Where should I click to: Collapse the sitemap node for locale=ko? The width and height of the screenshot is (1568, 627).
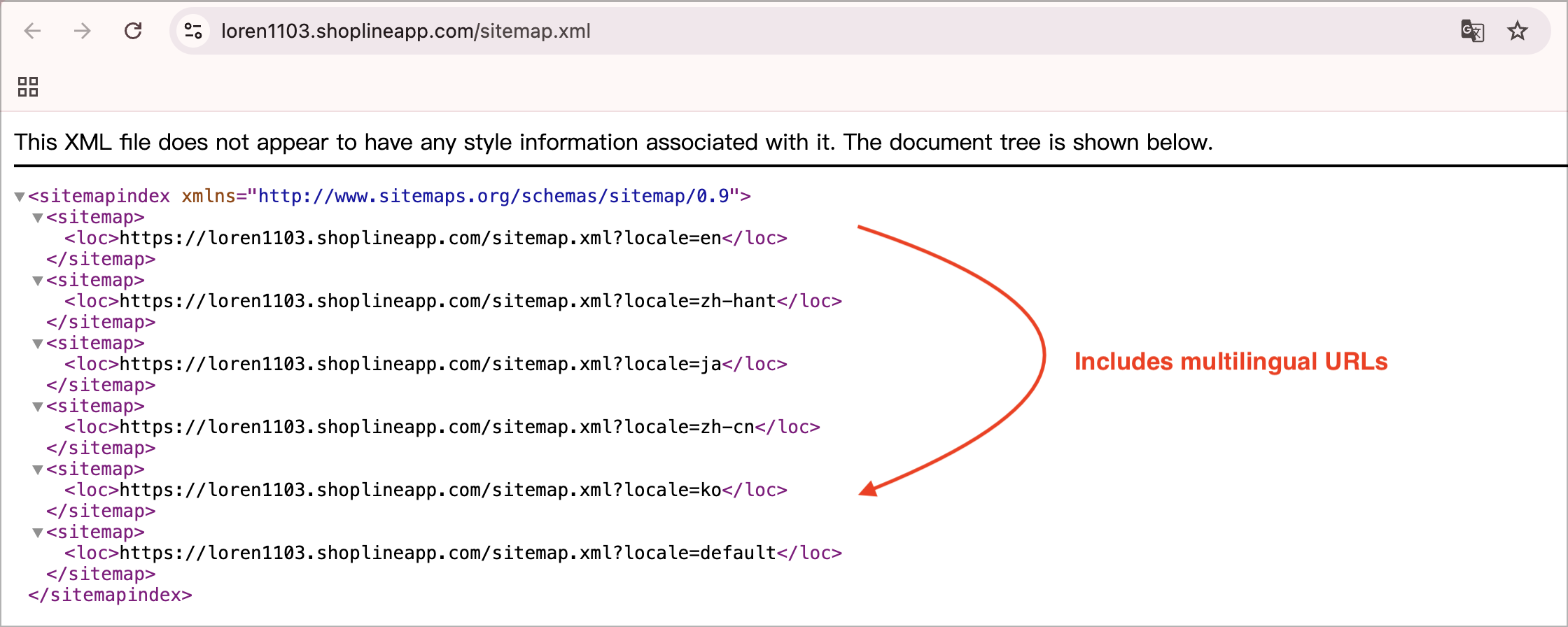tap(38, 470)
